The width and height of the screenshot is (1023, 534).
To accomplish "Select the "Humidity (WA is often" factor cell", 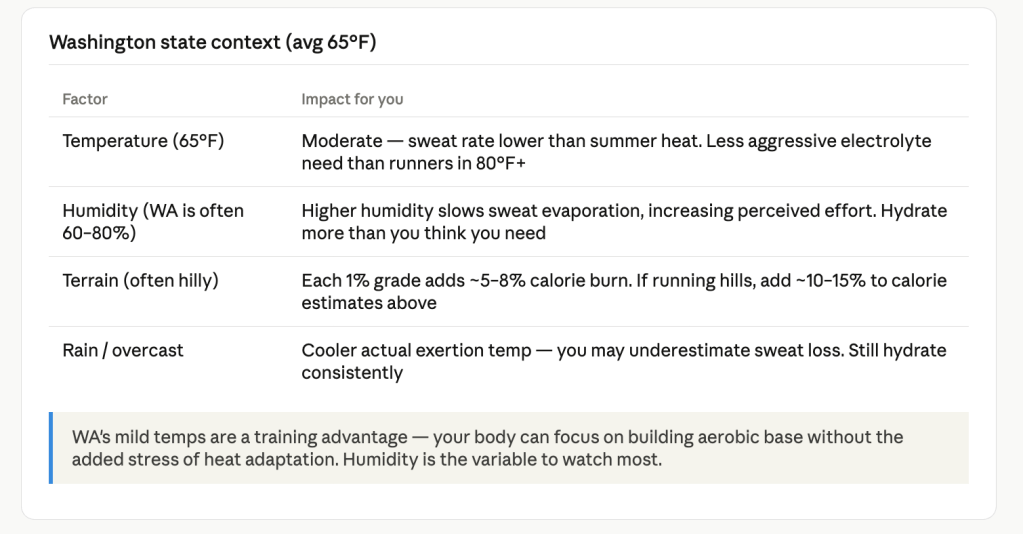I will click(x=153, y=211).
